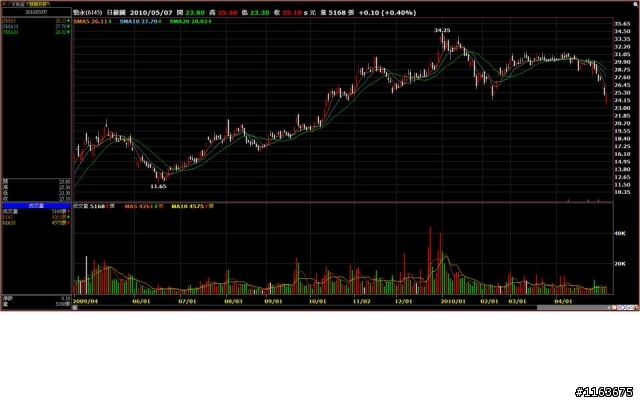Click the 2010/05/07 date field in left panel
Image resolution: width=640 pixels, height=400 pixels.
coord(36,12)
